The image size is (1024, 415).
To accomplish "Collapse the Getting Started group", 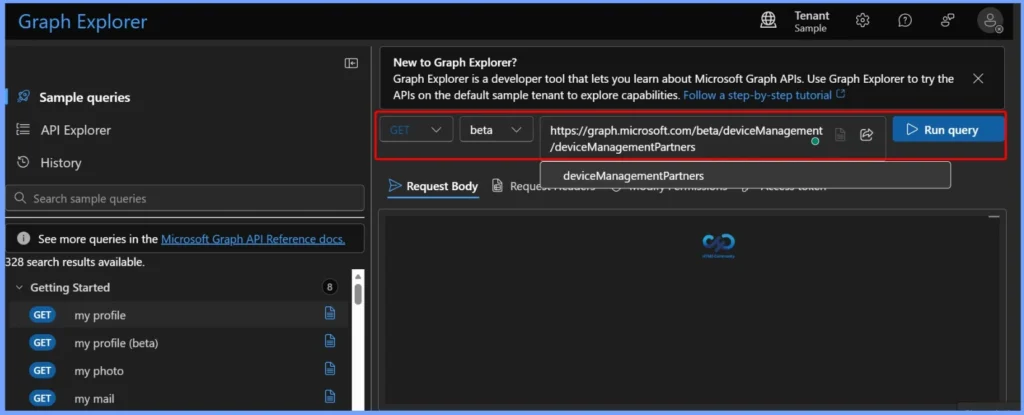I will click(19, 288).
